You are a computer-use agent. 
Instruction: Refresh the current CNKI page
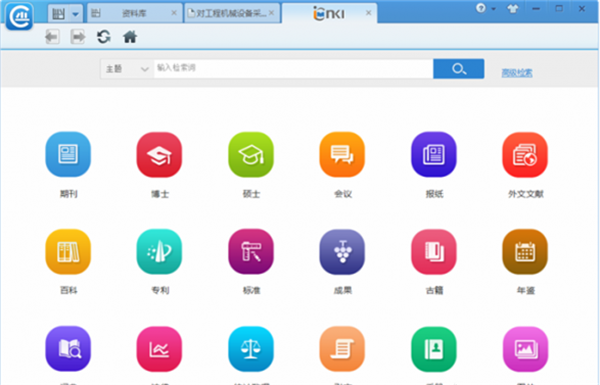[104, 37]
